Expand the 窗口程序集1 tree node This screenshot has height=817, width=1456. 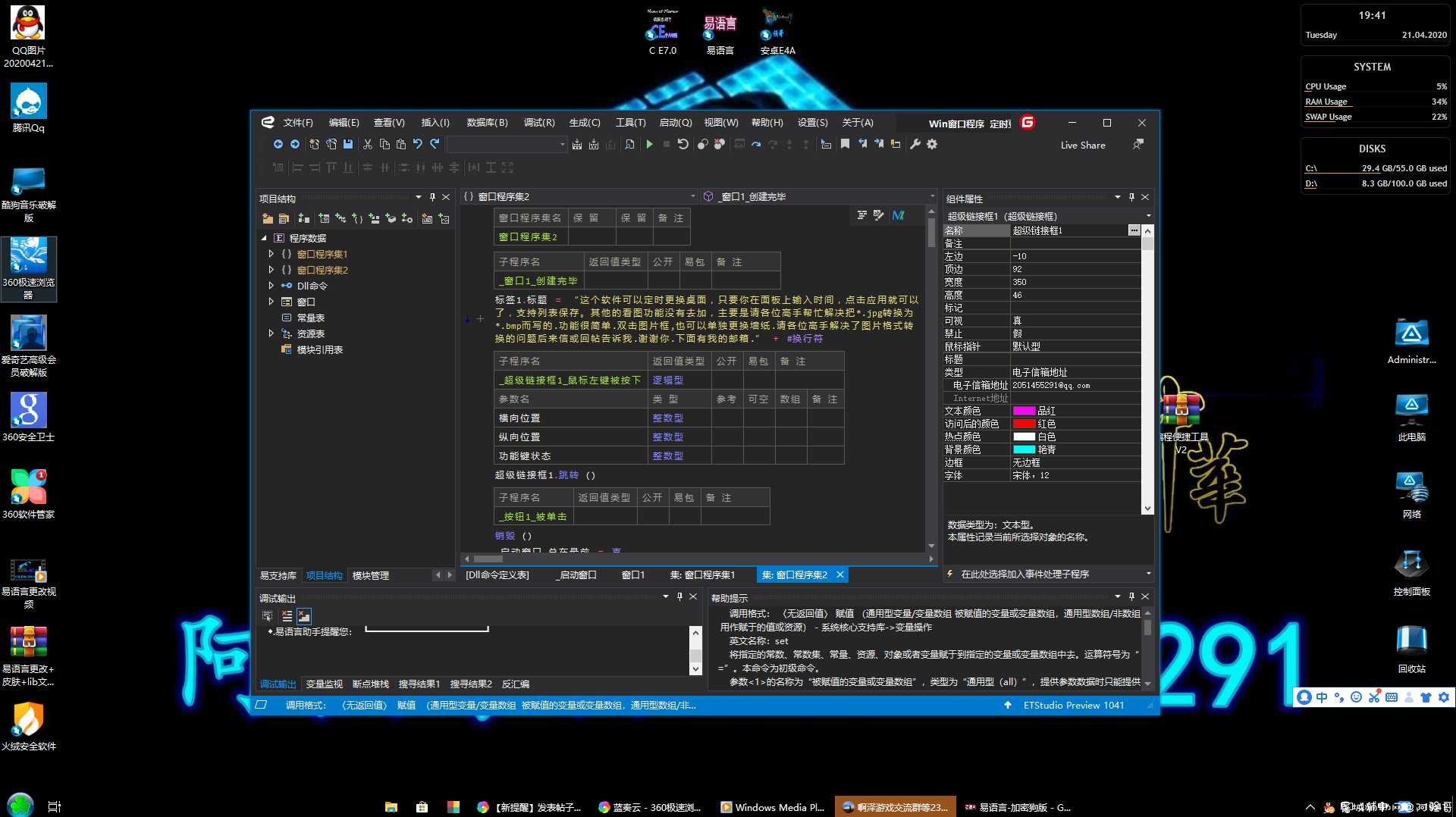271,255
